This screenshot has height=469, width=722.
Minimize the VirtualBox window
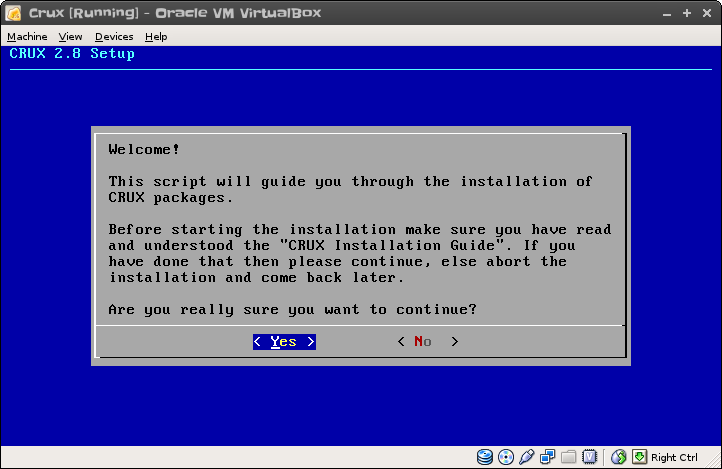[666, 13]
